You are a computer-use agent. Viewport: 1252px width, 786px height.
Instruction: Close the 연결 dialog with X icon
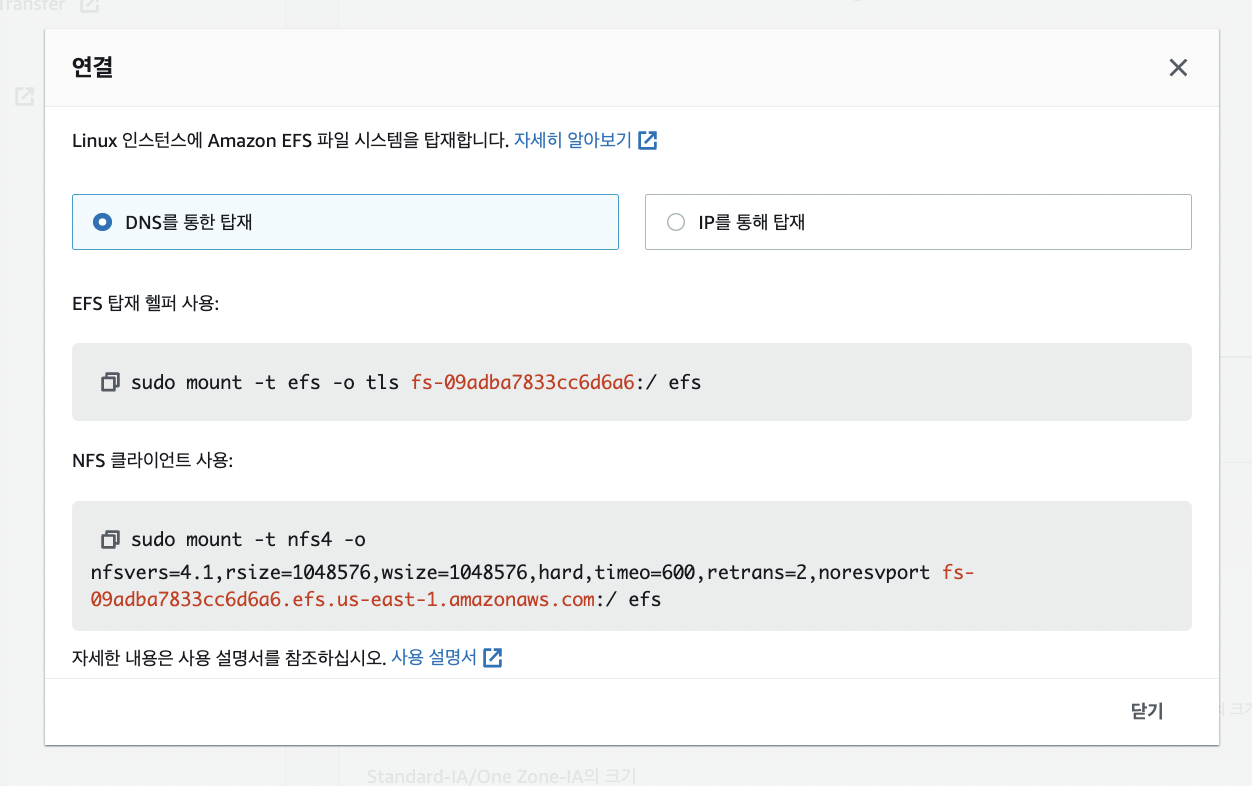click(x=1178, y=68)
